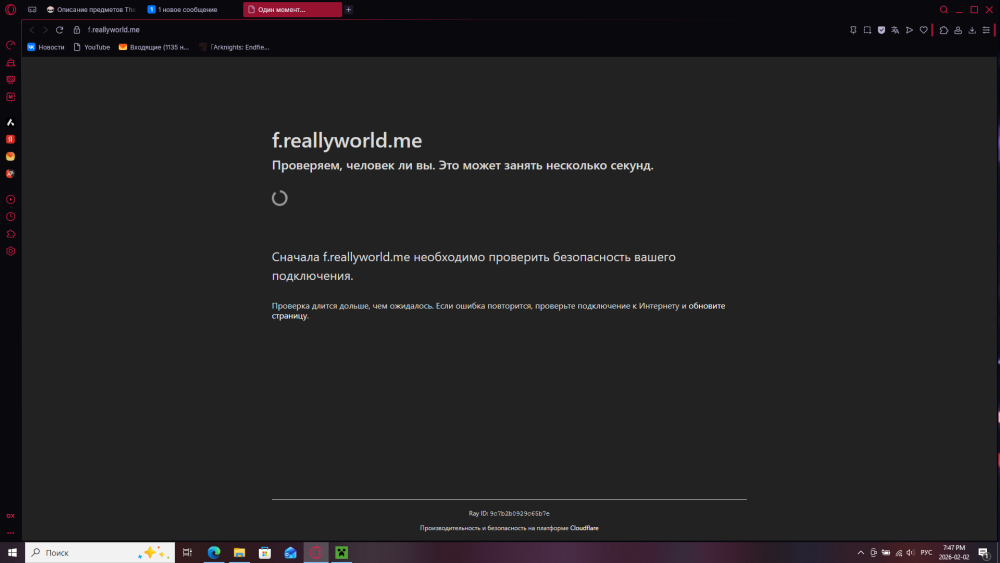Image resolution: width=1000 pixels, height=563 pixels.
Task: Open the player sidebar icon
Action: pyautogui.click(x=10, y=200)
